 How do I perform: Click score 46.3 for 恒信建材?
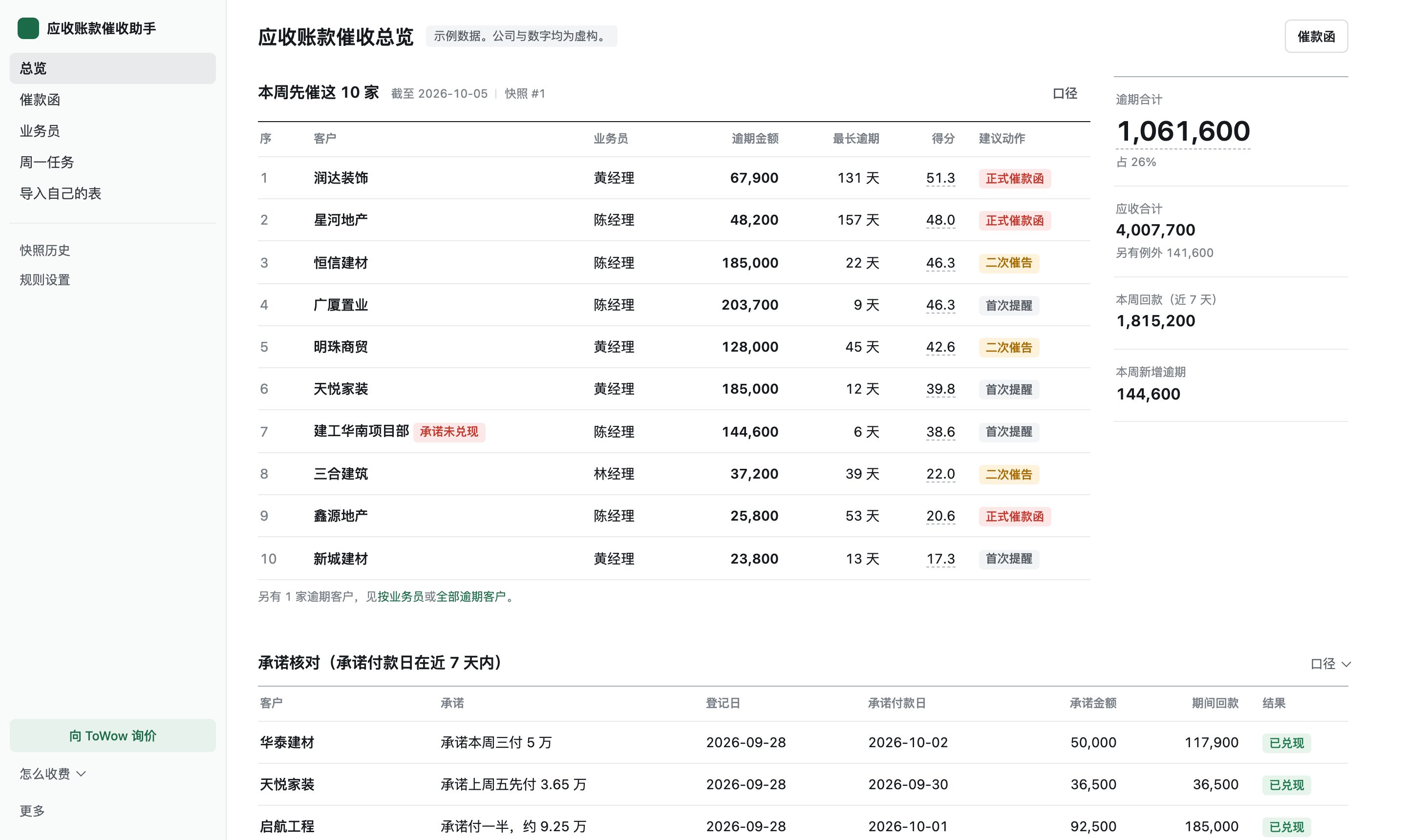(x=940, y=263)
